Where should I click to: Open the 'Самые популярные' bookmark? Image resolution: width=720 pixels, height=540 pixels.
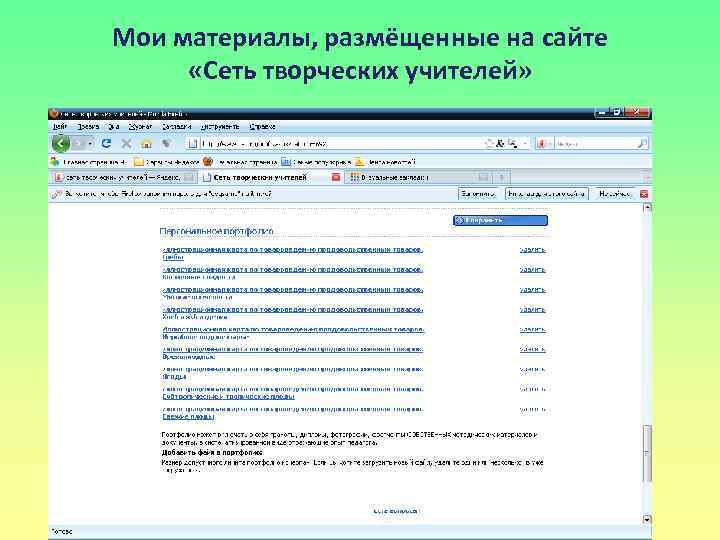click(316, 162)
